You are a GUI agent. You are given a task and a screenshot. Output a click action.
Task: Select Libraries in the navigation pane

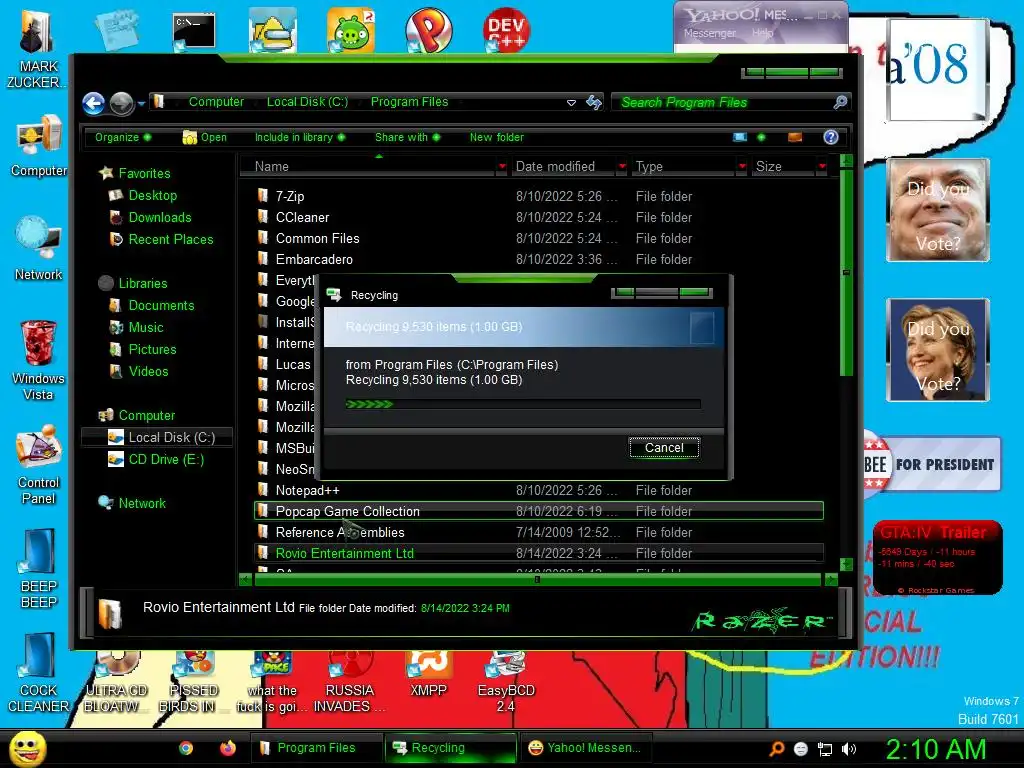142,283
